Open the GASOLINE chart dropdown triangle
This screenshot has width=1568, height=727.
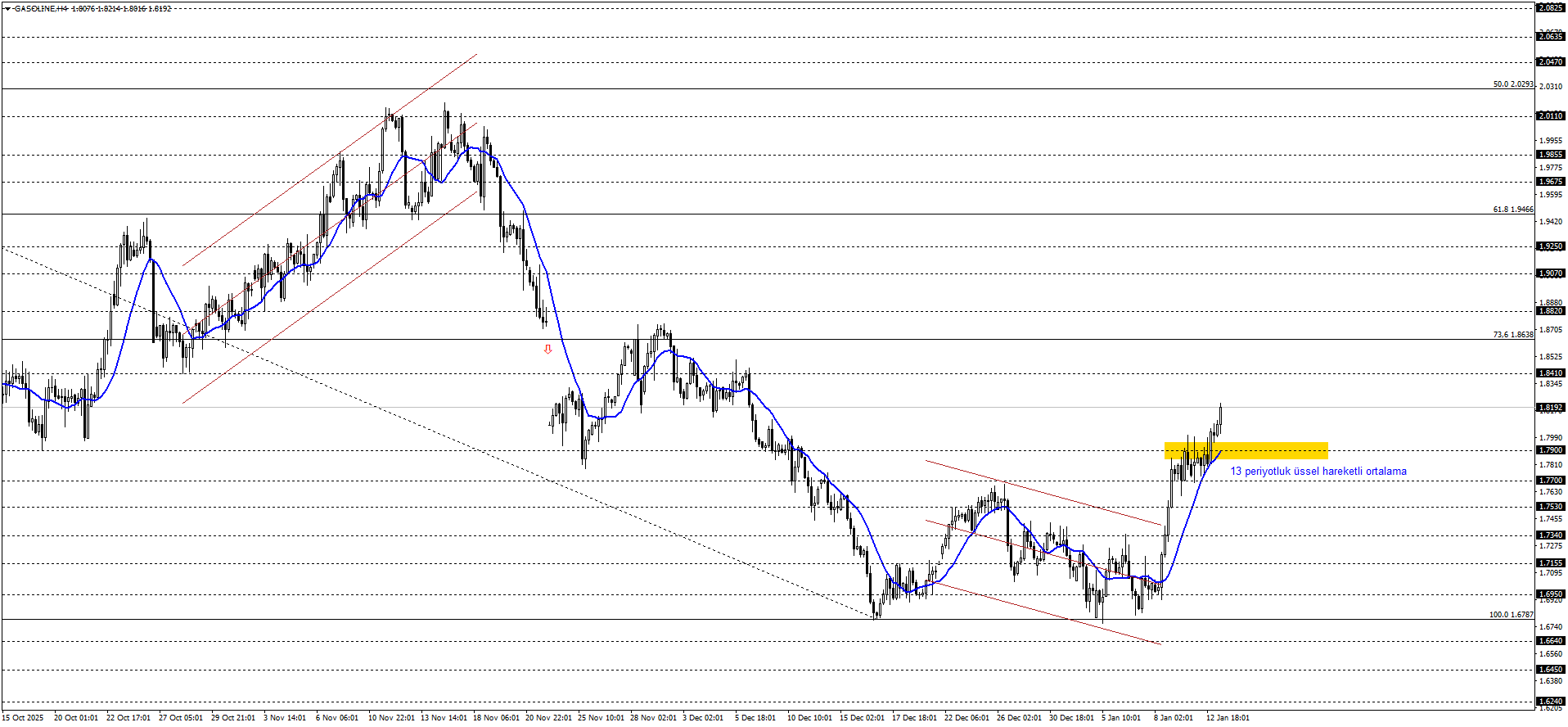(7, 9)
